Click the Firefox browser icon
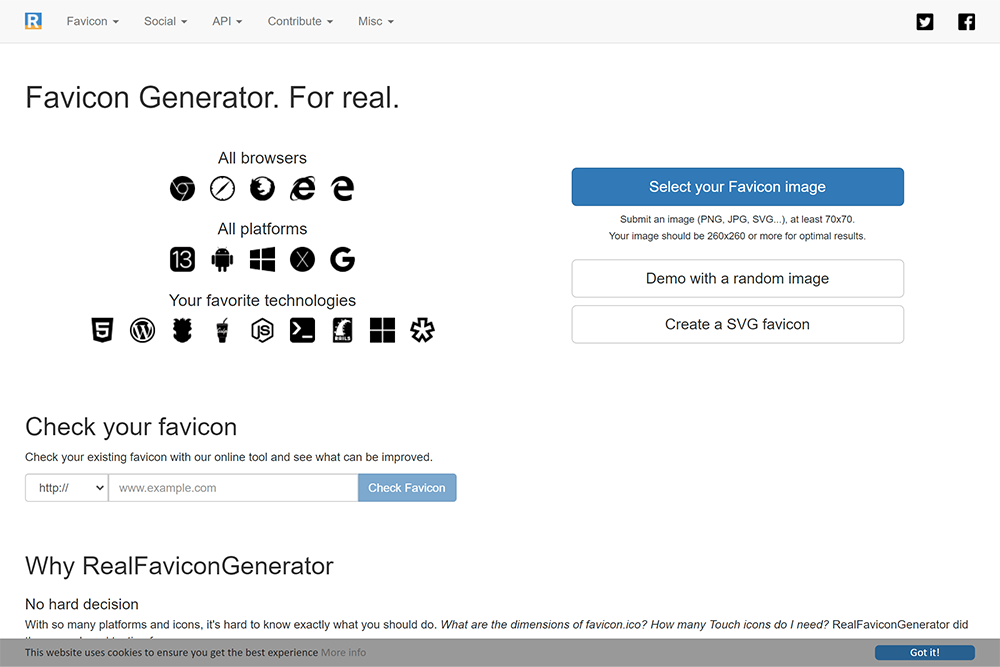 (x=262, y=189)
